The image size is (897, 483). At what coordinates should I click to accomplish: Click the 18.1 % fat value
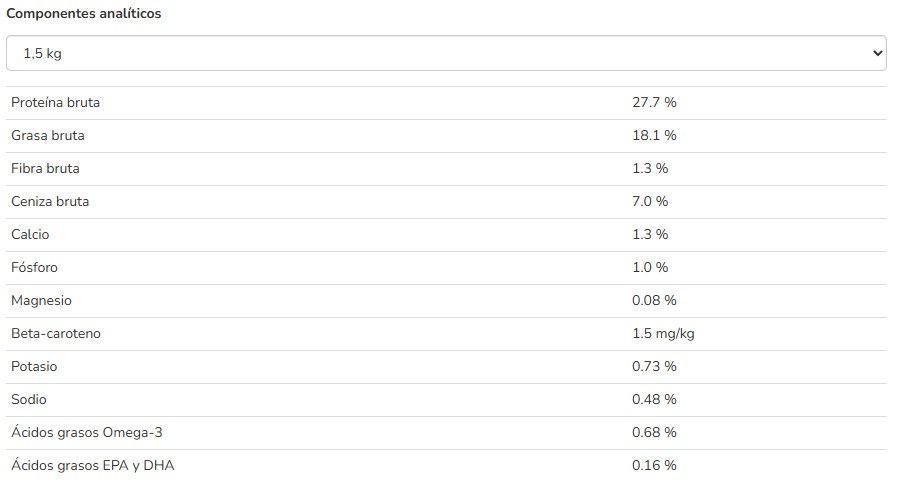tap(654, 136)
